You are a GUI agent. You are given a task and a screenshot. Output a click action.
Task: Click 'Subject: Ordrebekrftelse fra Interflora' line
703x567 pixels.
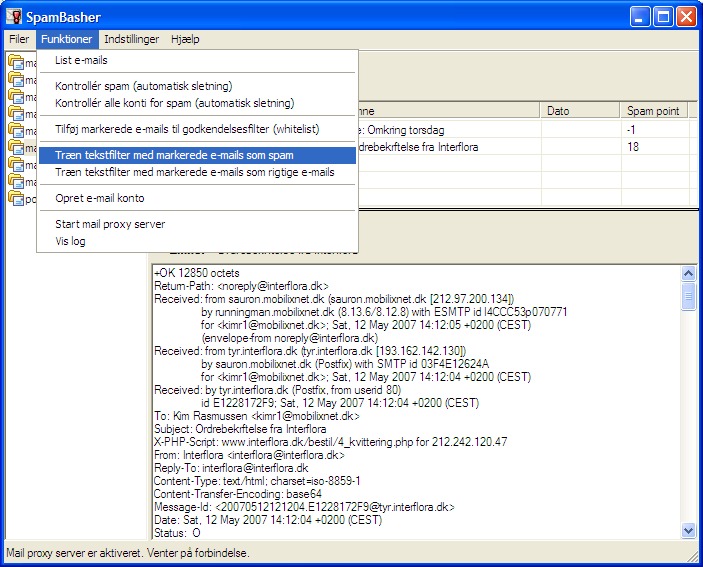[240, 429]
